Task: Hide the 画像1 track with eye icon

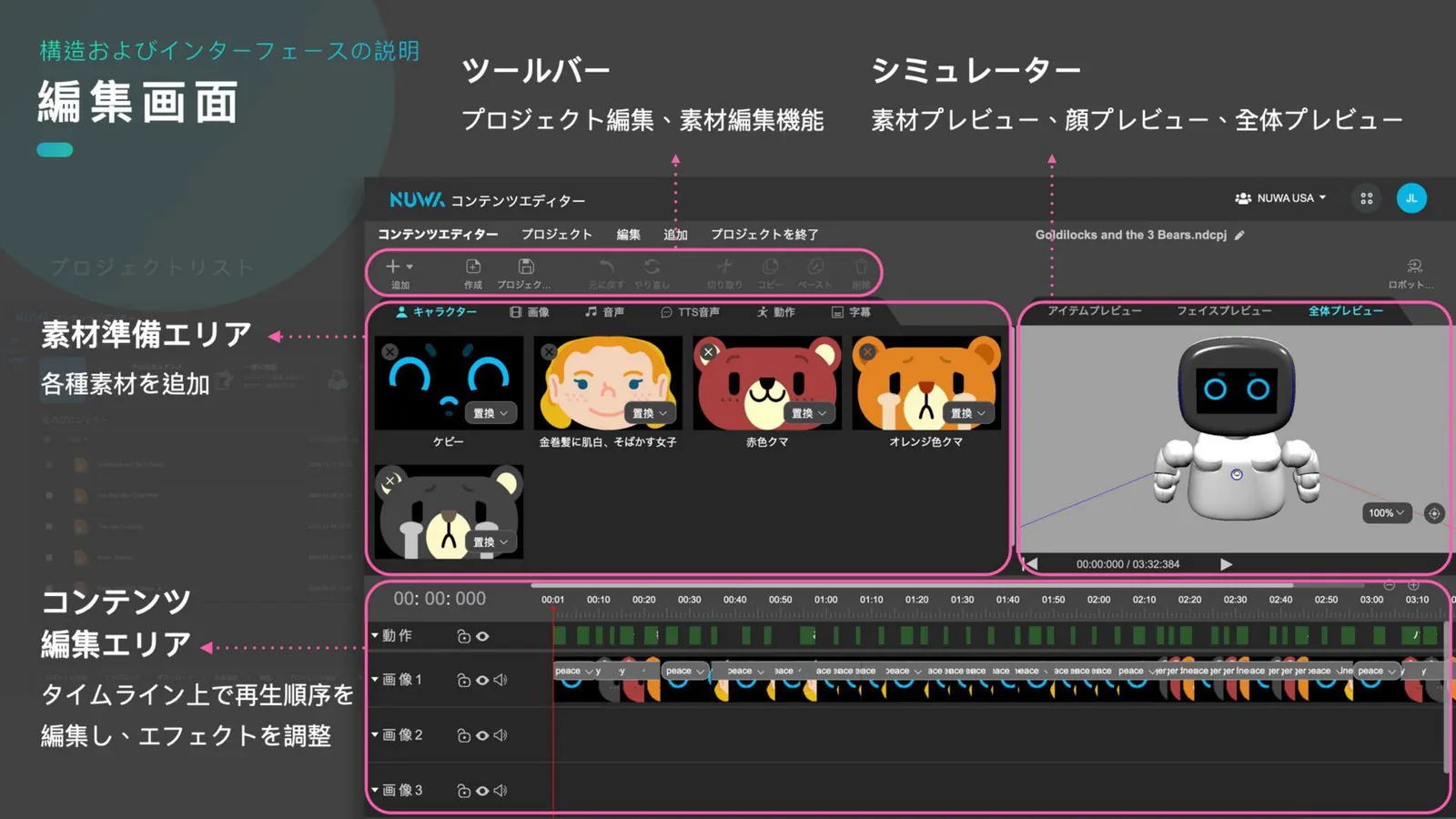Action: [x=482, y=680]
